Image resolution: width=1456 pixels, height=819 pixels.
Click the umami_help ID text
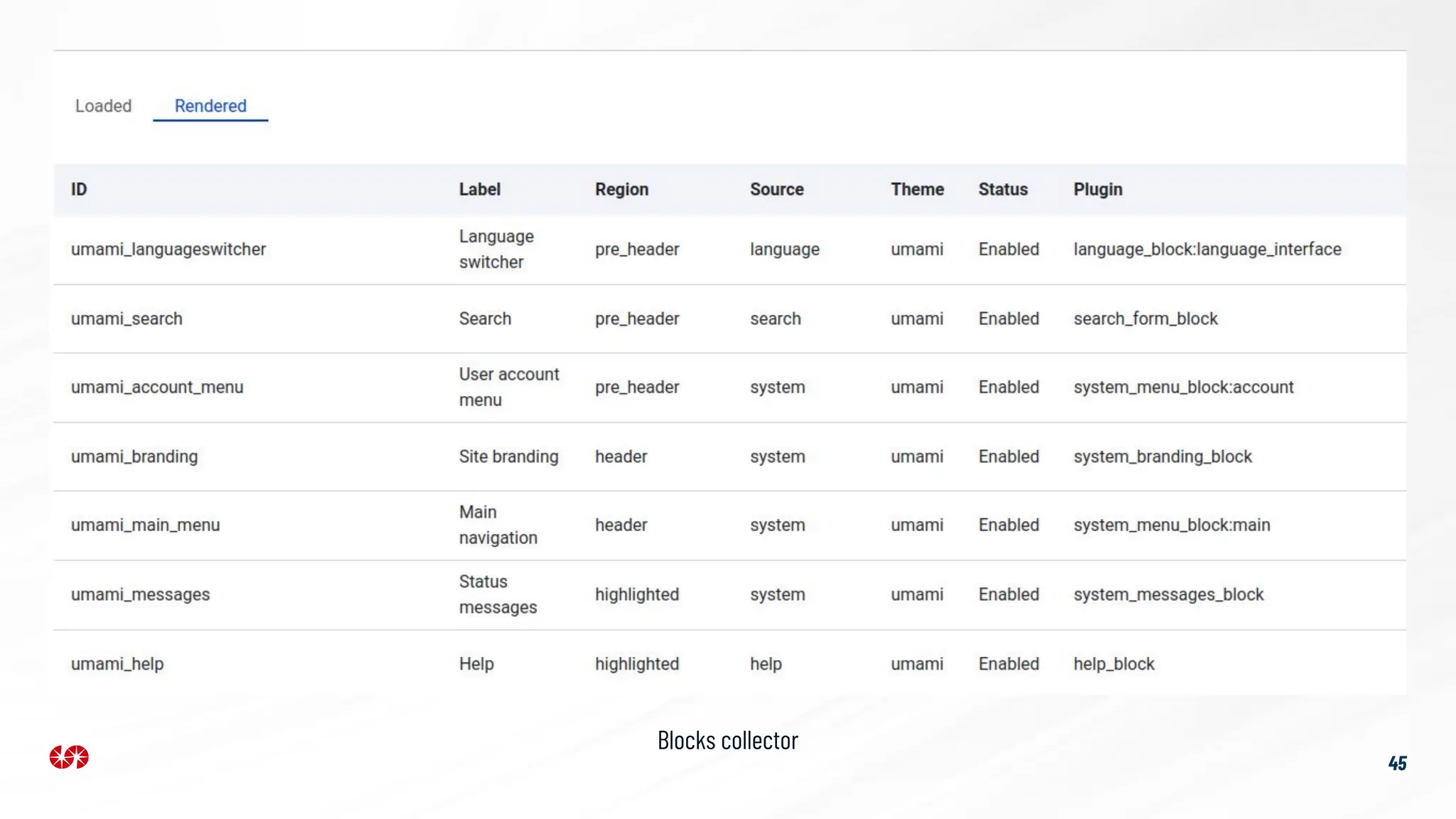[117, 664]
